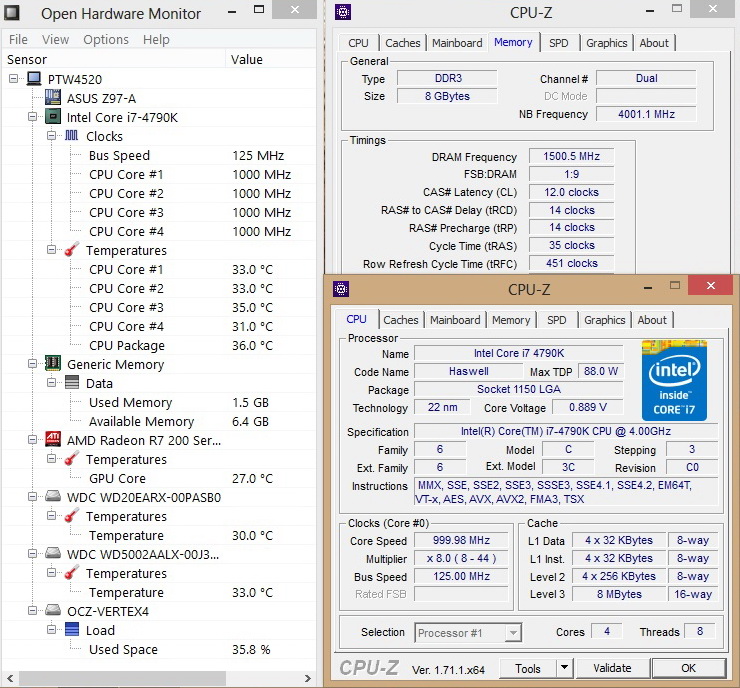This screenshot has height=688, width=740.
Task: Collapse the Clocks group
Action: (51, 135)
